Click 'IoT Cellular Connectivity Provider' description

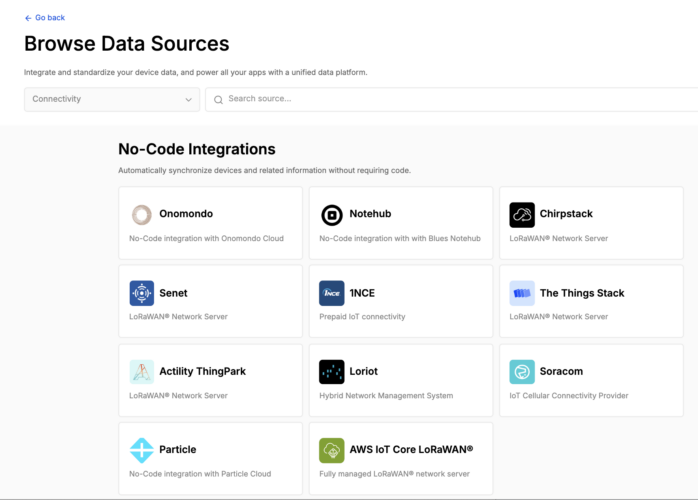tap(568, 395)
